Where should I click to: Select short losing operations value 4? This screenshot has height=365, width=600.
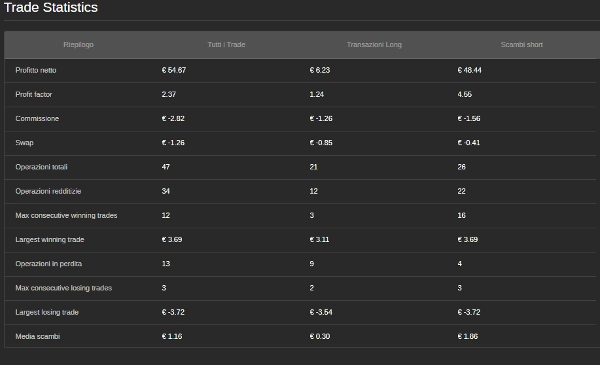coord(460,264)
